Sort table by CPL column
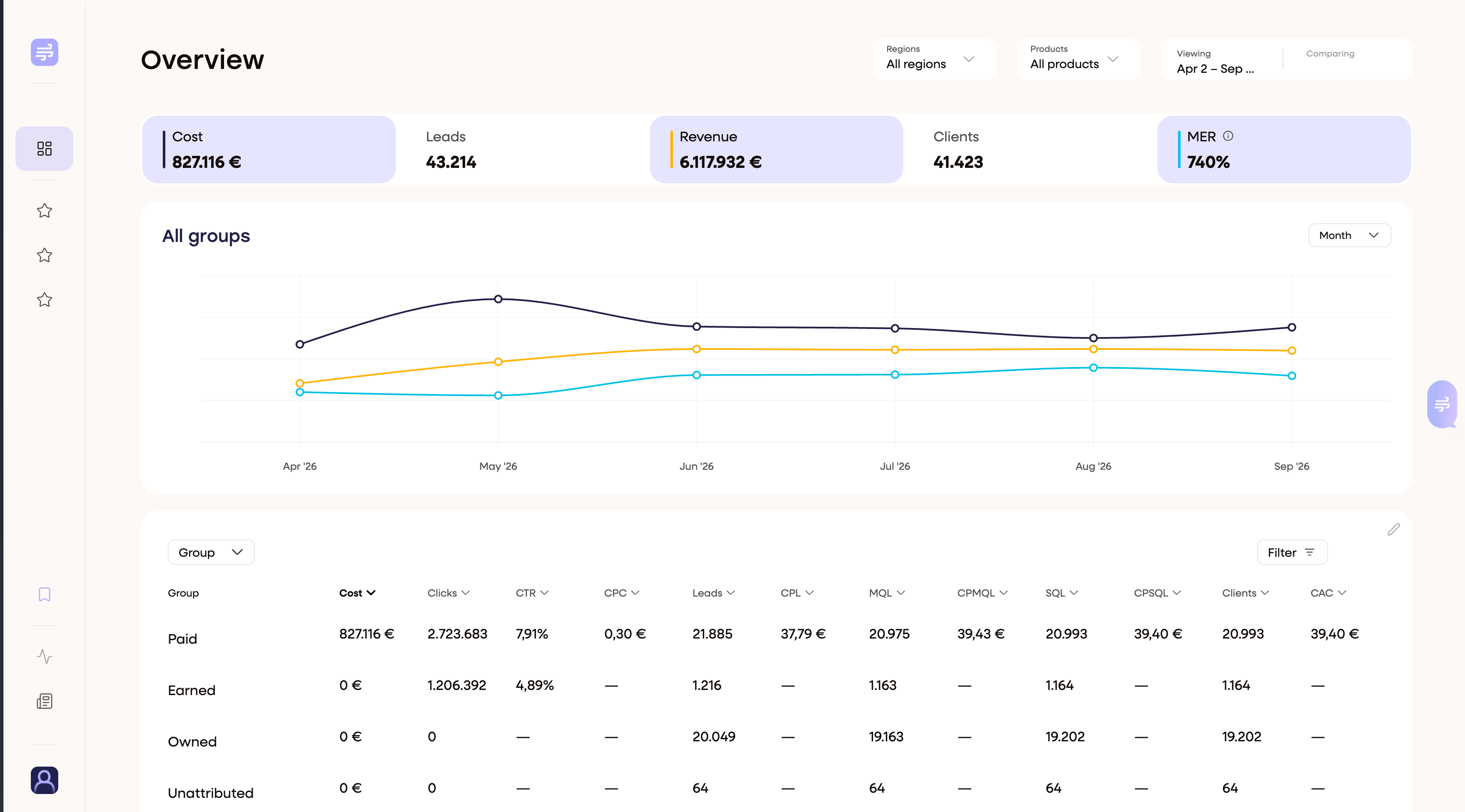 click(797, 592)
